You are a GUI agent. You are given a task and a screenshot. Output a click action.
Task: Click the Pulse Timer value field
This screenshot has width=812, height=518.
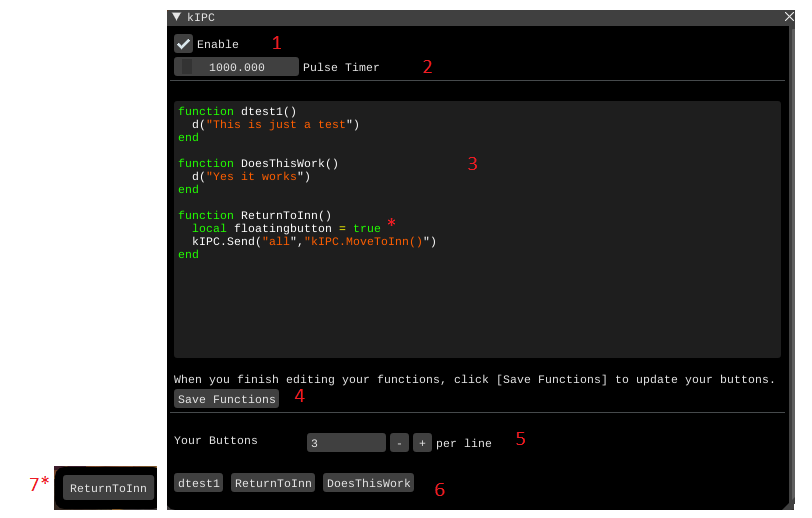tap(236, 67)
